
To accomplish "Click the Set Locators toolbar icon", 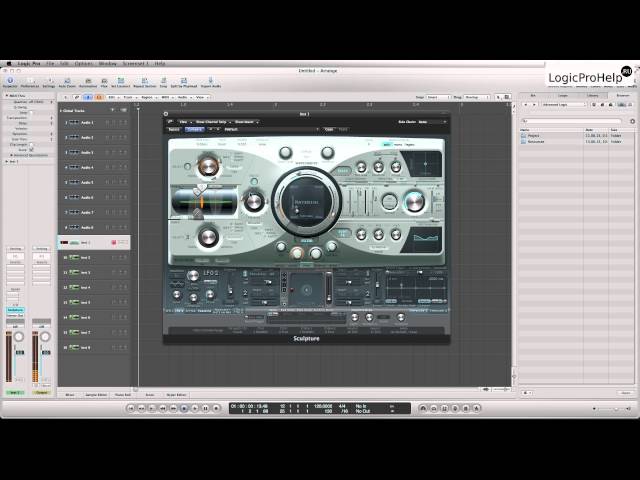I will pyautogui.click(x=121, y=81).
